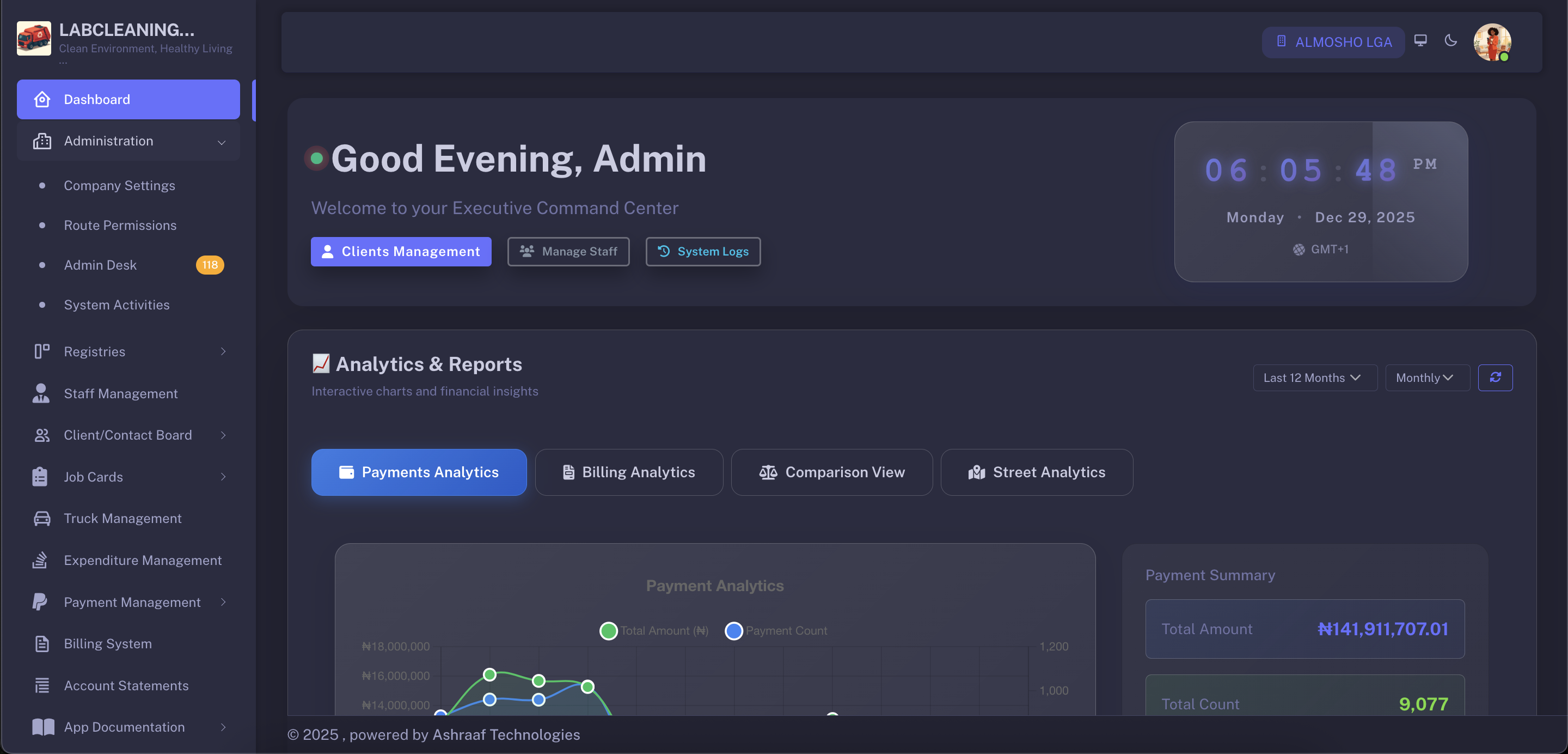Click the Billing System document icon
This screenshot has height=754, width=1568.
(41, 644)
